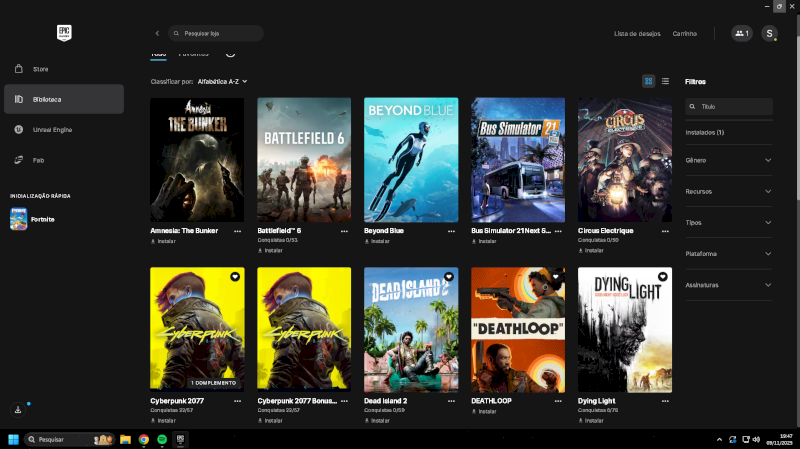This screenshot has width=800, height=449.
Task: Open Windows Start menu
Action: tap(13, 439)
